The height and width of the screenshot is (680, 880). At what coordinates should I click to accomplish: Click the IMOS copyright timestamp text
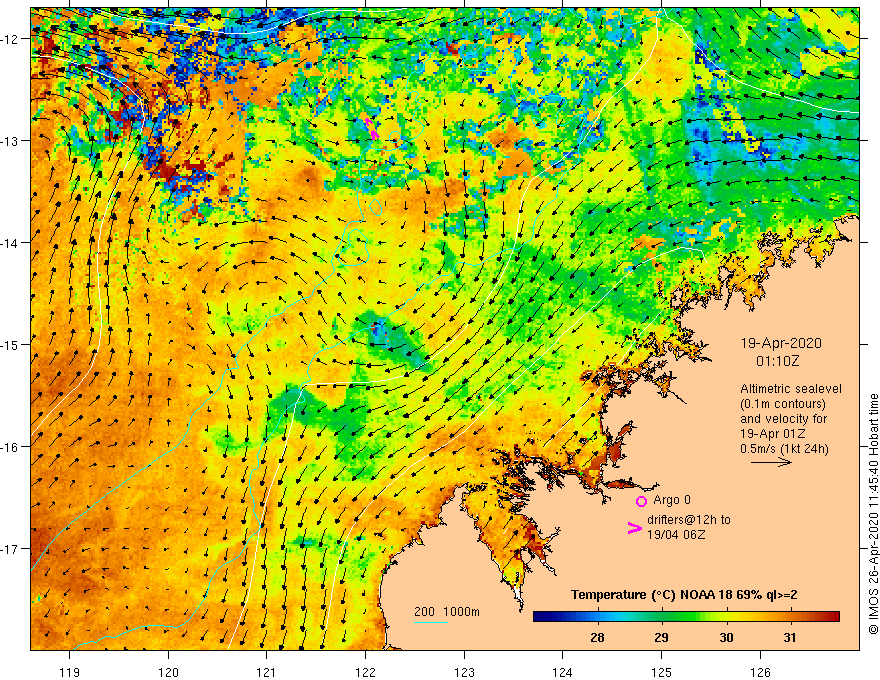873,514
